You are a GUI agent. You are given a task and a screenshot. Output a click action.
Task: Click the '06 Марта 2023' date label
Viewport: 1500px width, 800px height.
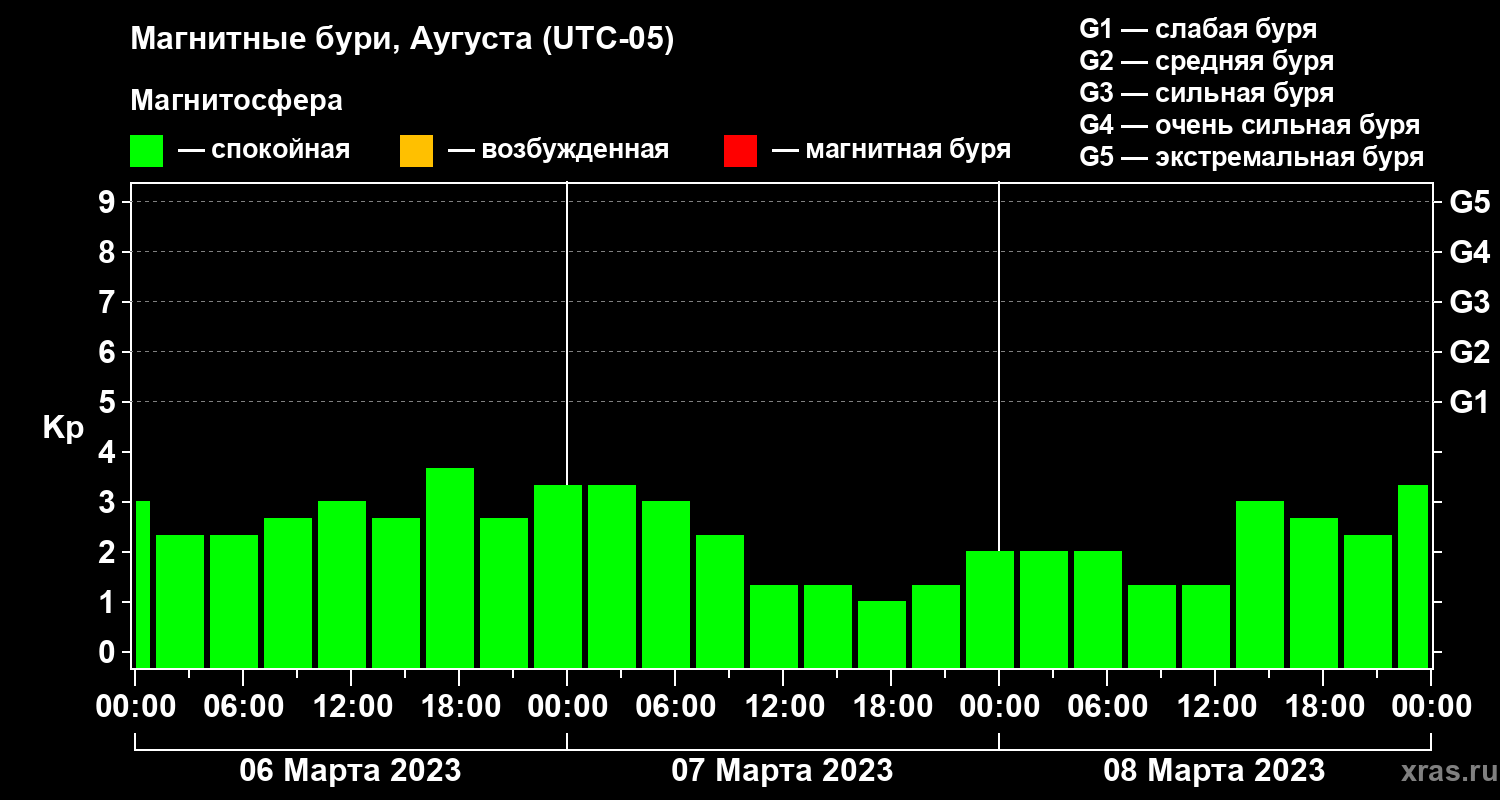point(350,771)
